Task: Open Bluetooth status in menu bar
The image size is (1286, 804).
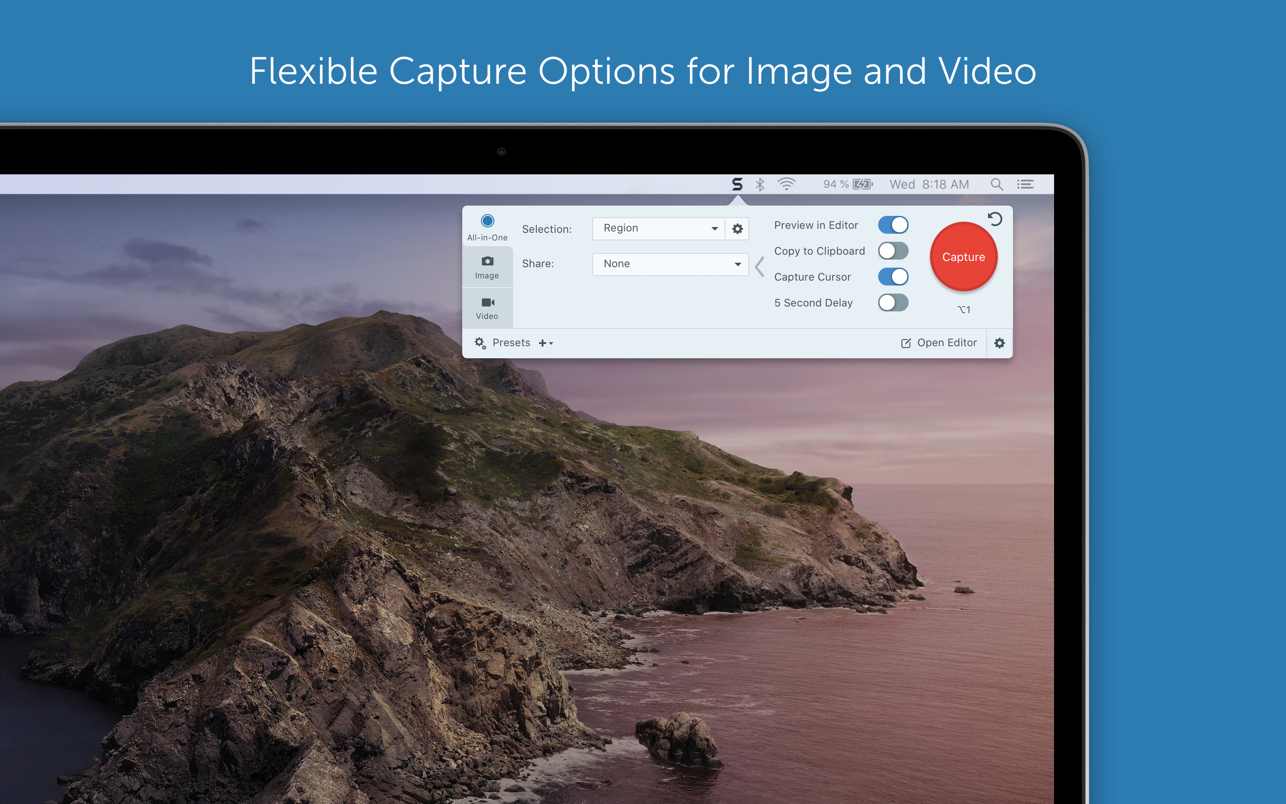Action: 760,184
